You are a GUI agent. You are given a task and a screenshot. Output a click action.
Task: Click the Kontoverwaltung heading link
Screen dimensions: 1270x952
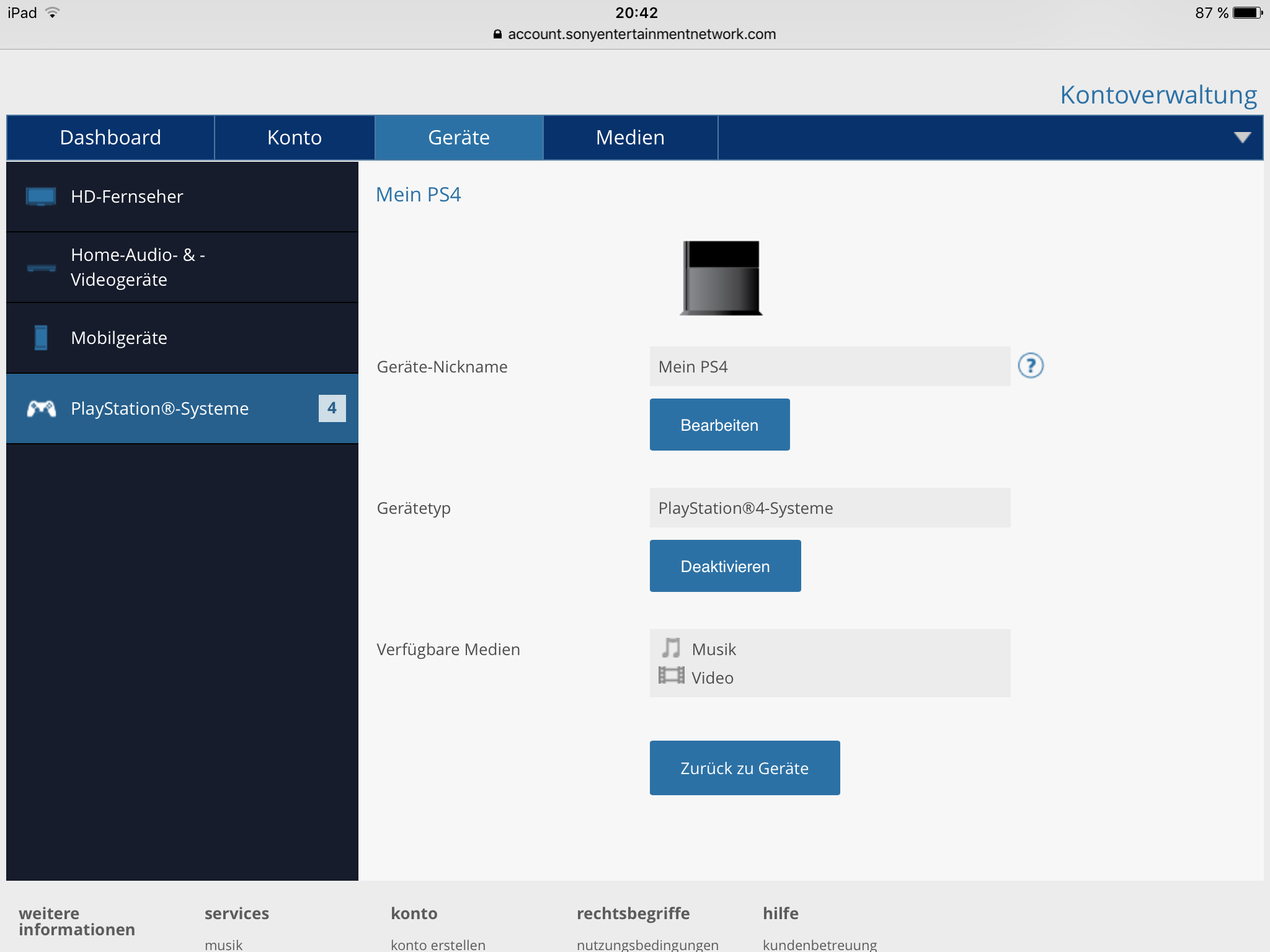tap(1158, 95)
